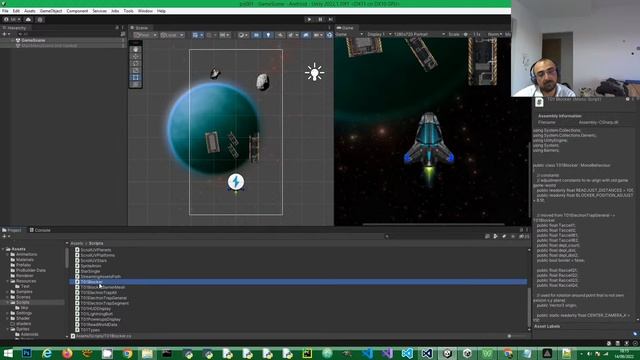Select the Prefabs folder in the Project tree
640x360 pixels.
(23, 265)
